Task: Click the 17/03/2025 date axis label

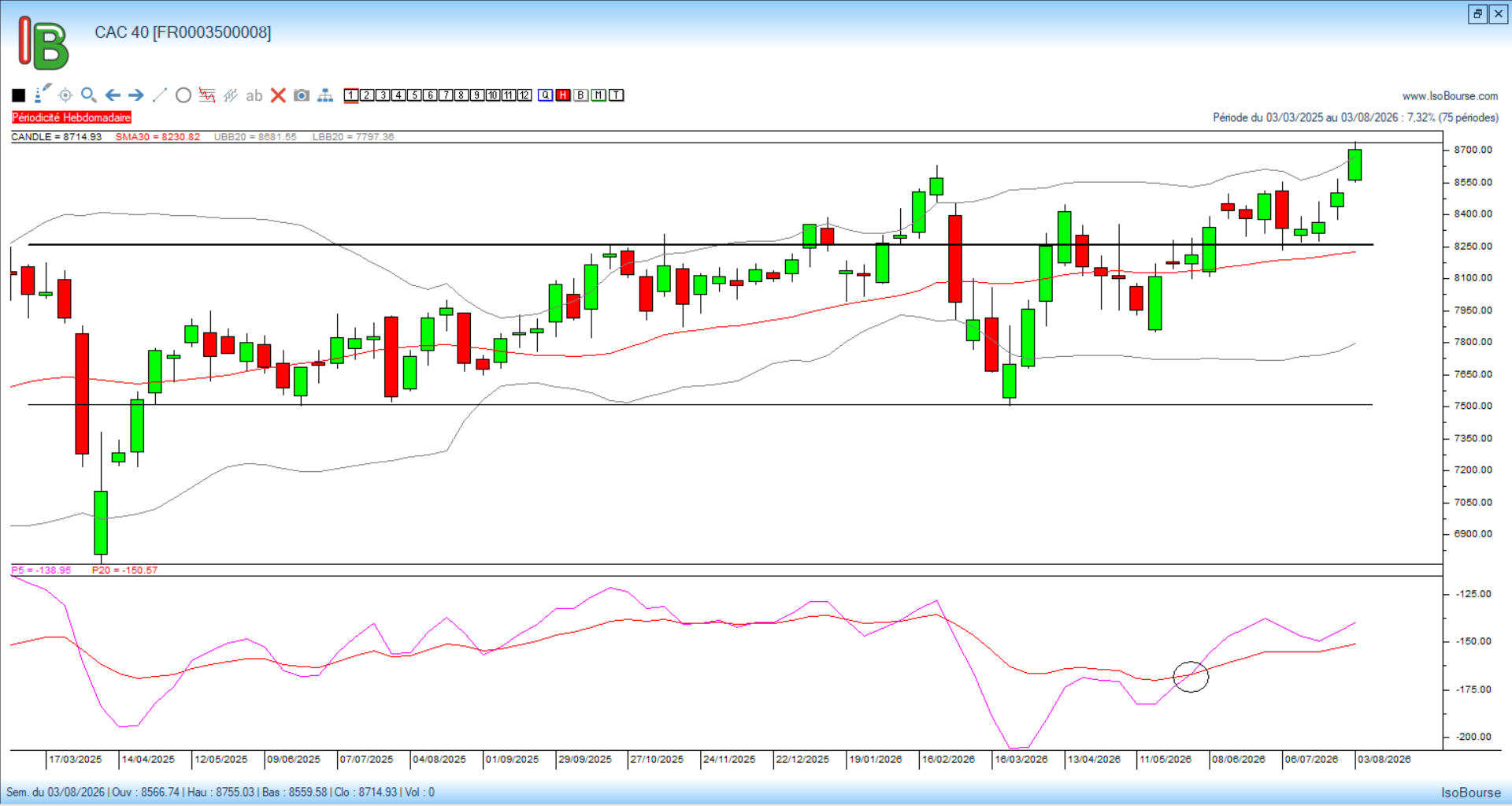Action: tap(76, 760)
